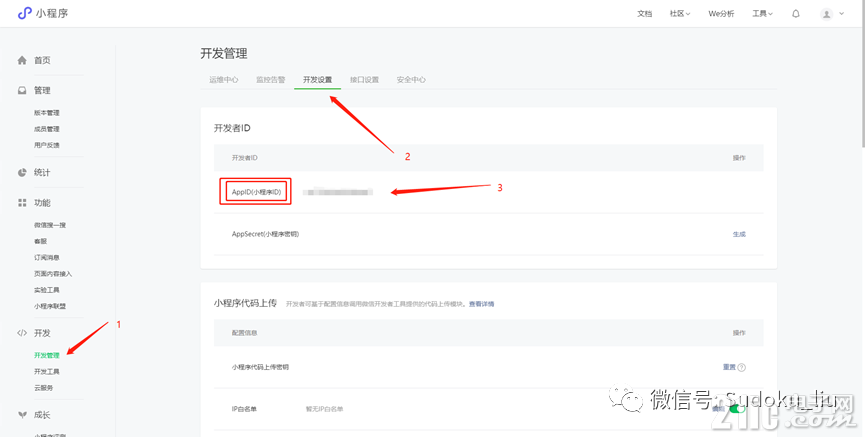Select the 开发设置 tab

coord(317,79)
